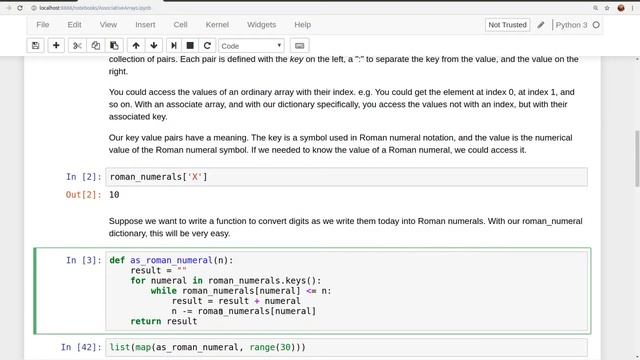Click the 'return result' line
The width and height of the screenshot is (640, 360).
pyautogui.click(x=164, y=321)
